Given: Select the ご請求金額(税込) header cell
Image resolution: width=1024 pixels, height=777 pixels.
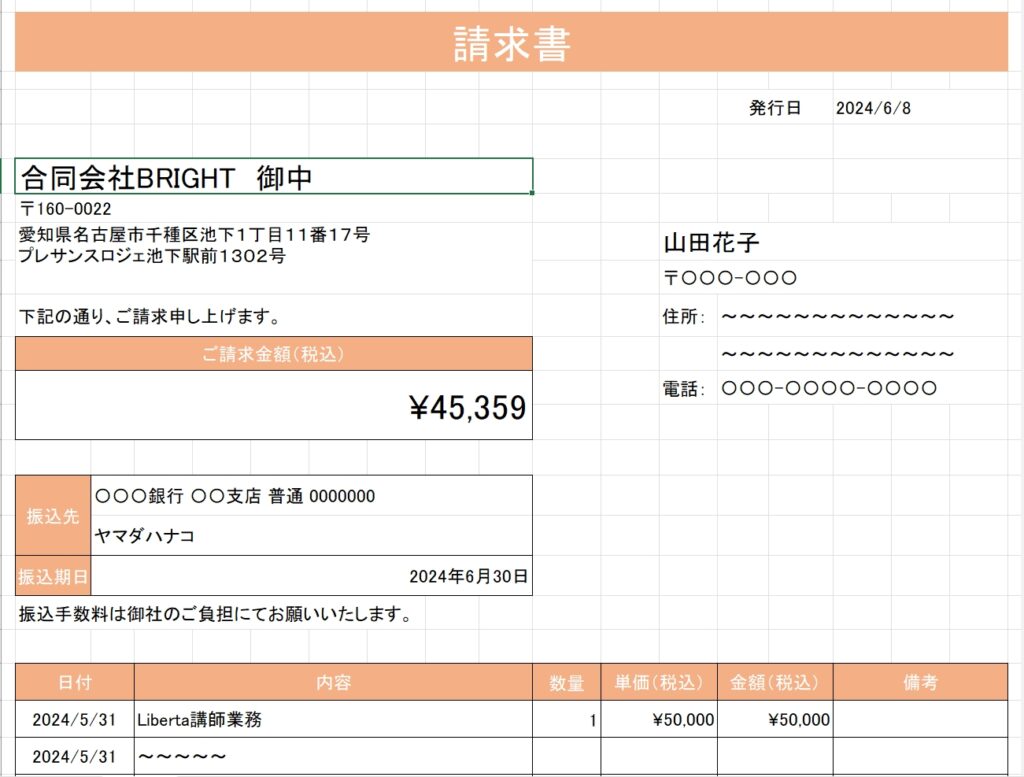Looking at the screenshot, I should click(274, 354).
